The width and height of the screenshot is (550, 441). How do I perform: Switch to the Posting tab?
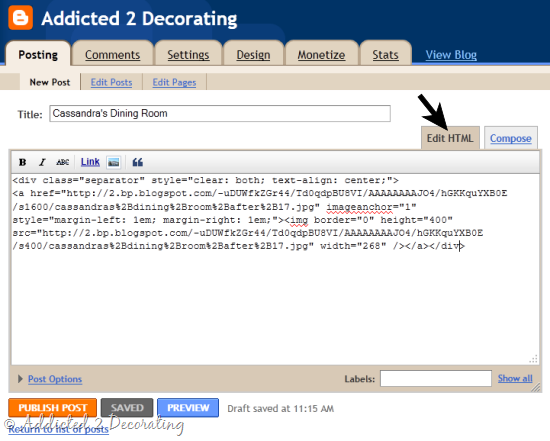38,54
